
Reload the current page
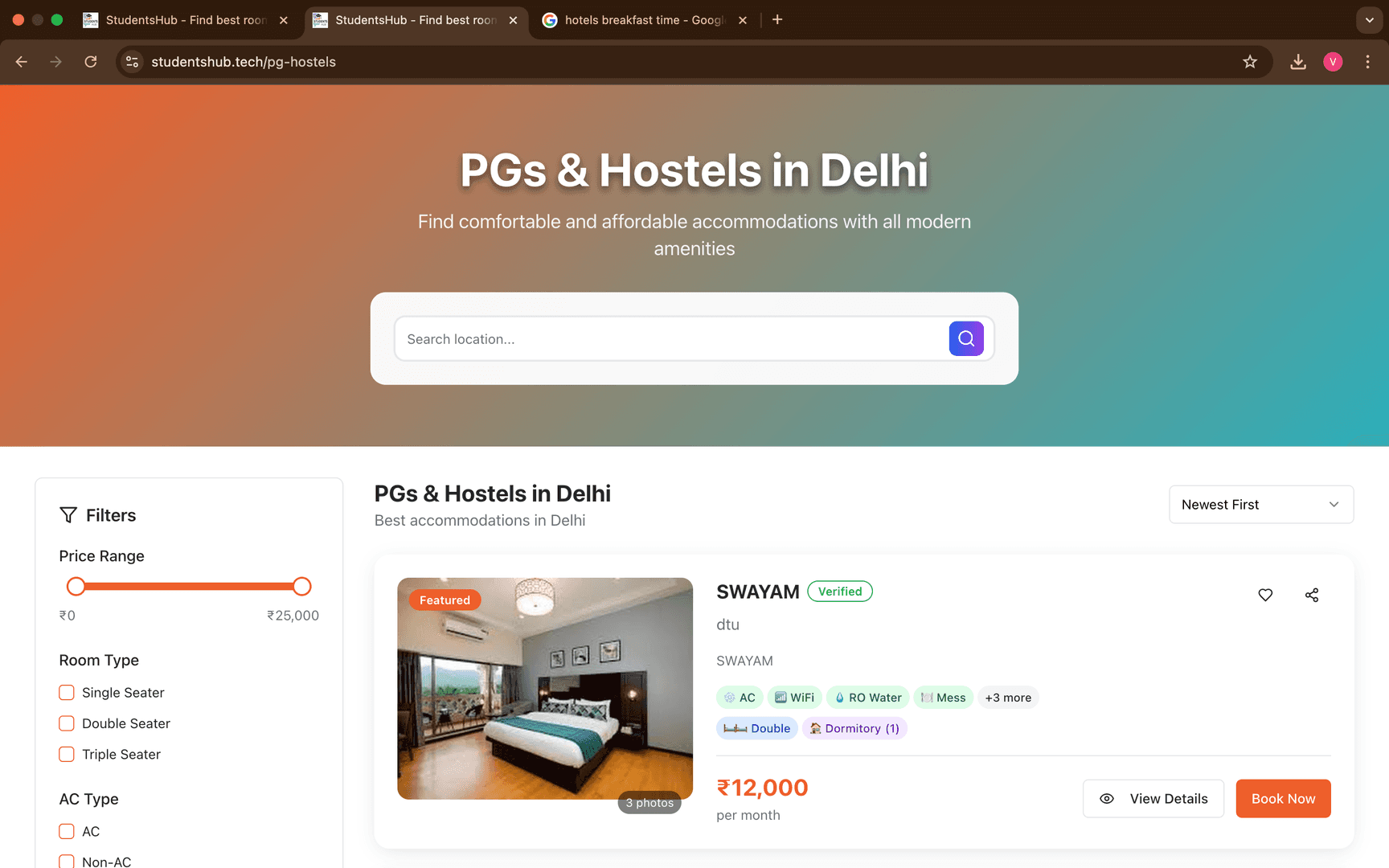(x=91, y=62)
